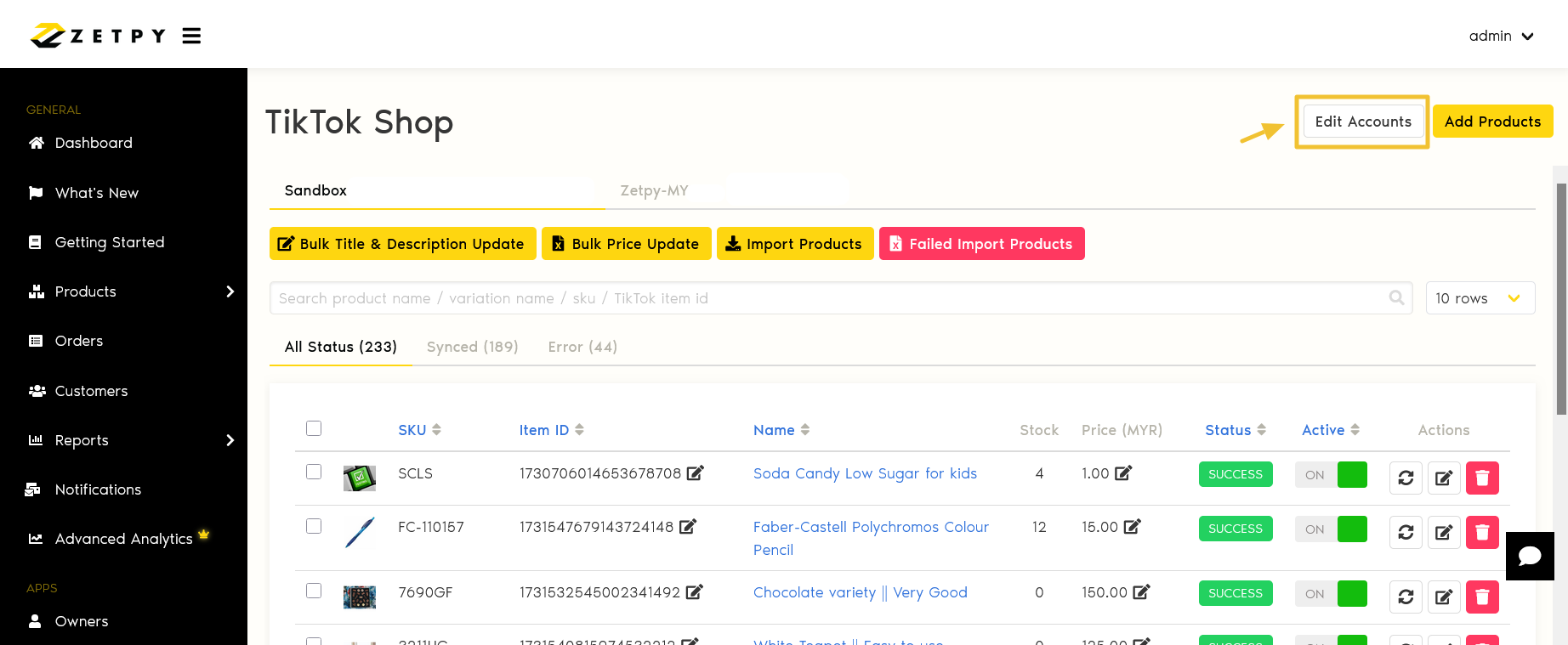Image resolution: width=1568 pixels, height=645 pixels.
Task: Sort table by Status column
Action: click(x=1236, y=430)
